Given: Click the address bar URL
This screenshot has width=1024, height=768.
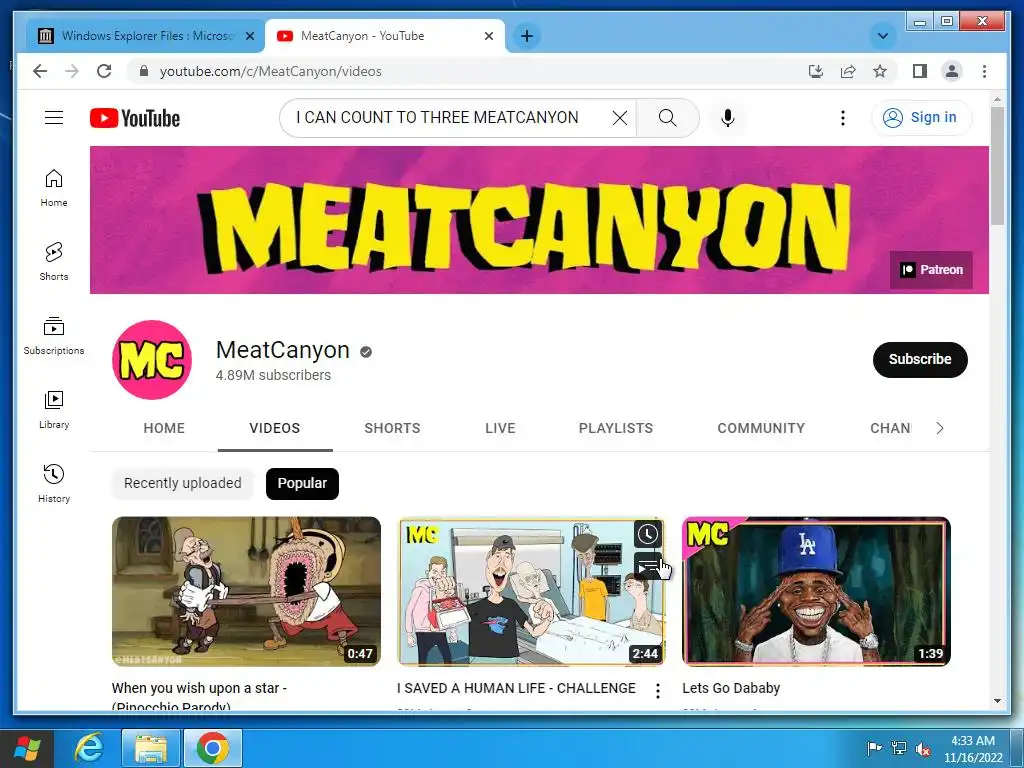Looking at the screenshot, I should pyautogui.click(x=270, y=71).
